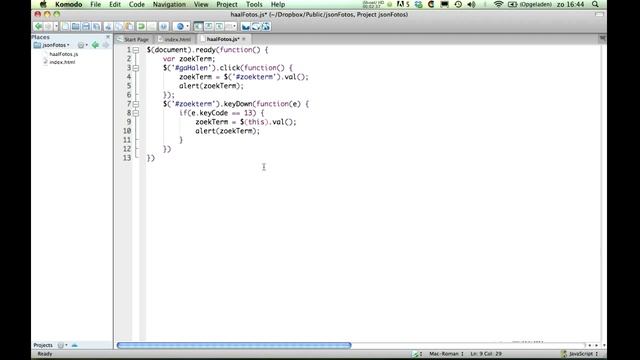Viewport: 640px width, 360px height.
Task: Click Spotlight search magnifier in menu bar
Action: pos(595,4)
